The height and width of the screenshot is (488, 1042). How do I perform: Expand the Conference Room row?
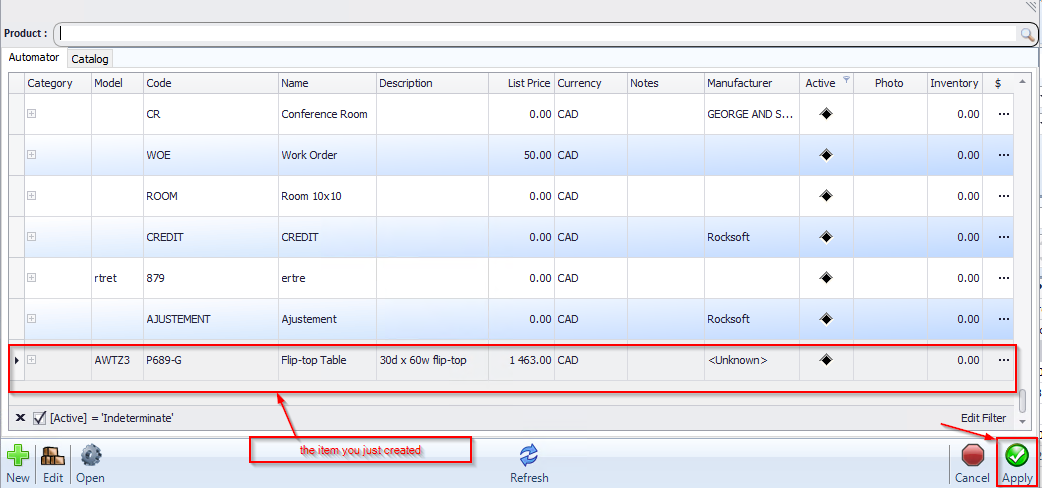[x=32, y=114]
